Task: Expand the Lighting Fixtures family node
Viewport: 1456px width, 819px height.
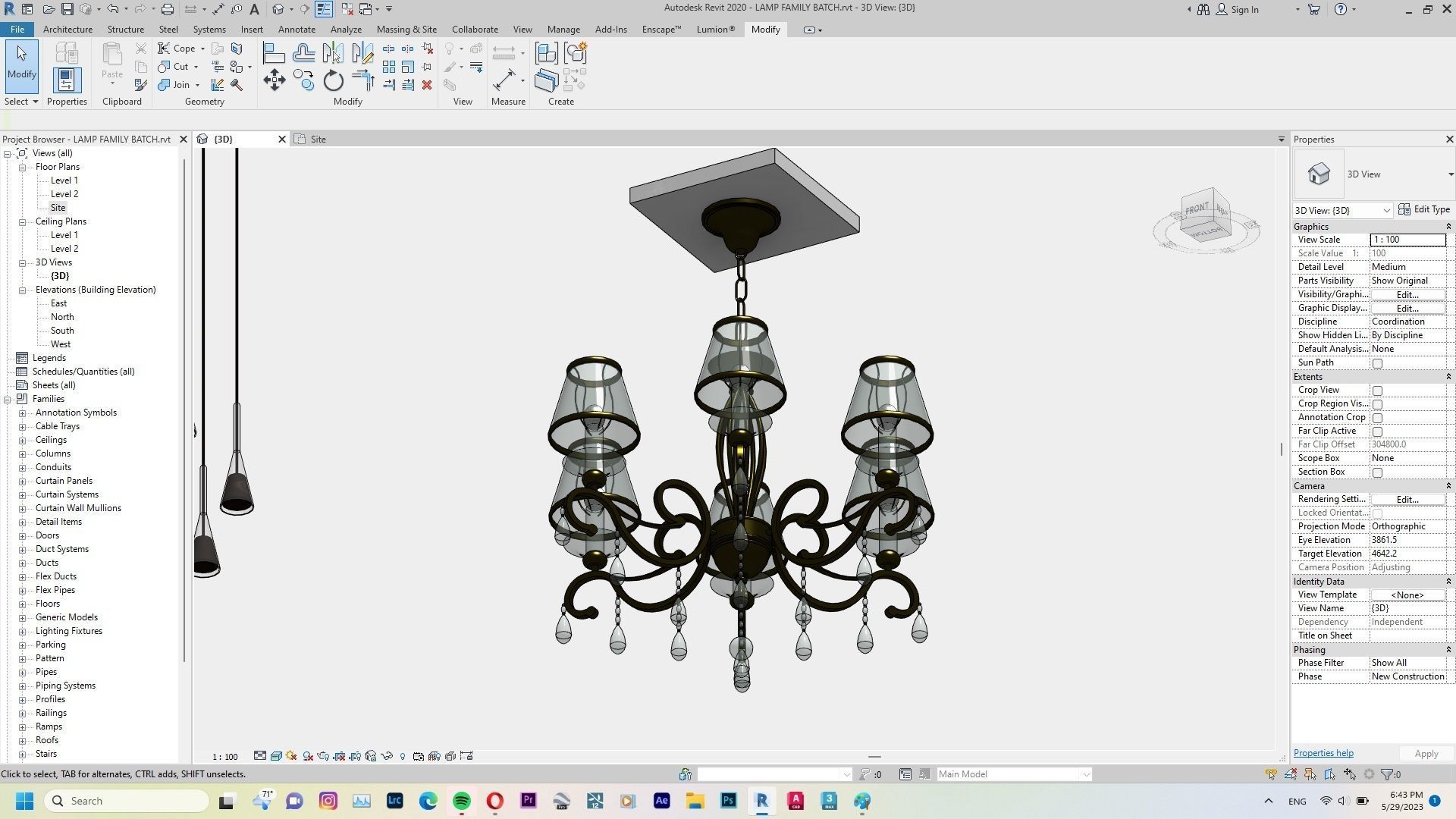Action: (x=22, y=631)
